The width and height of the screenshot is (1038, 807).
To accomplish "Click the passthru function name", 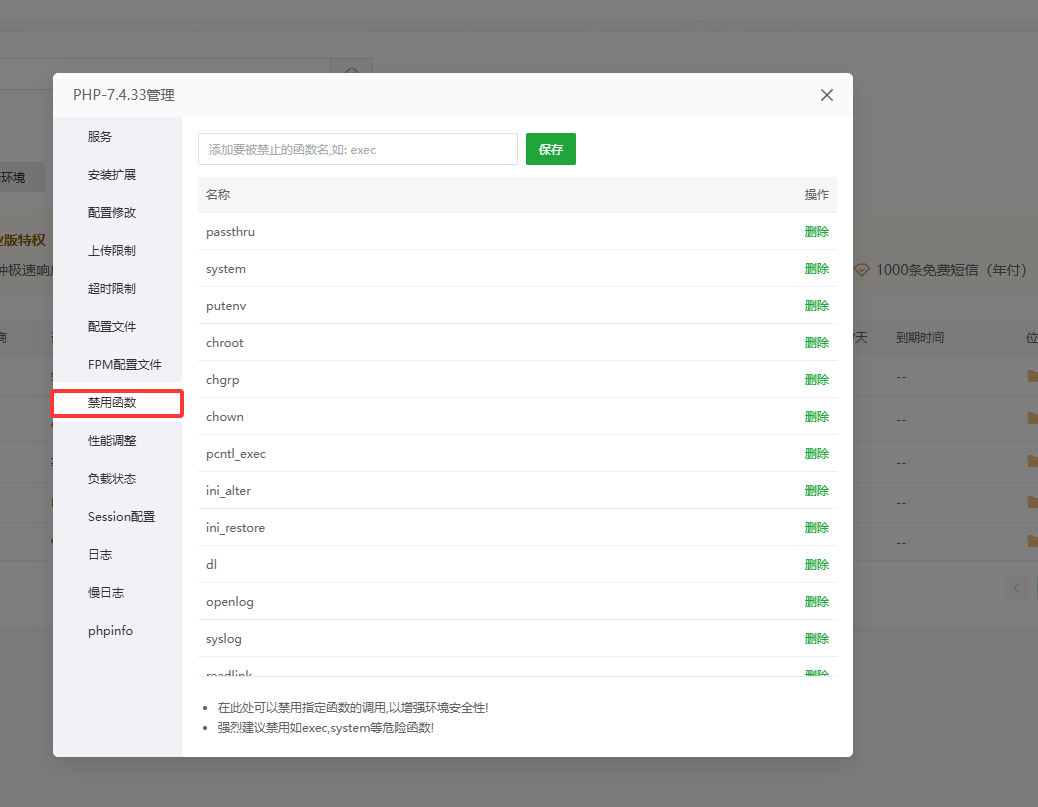I will coord(230,232).
